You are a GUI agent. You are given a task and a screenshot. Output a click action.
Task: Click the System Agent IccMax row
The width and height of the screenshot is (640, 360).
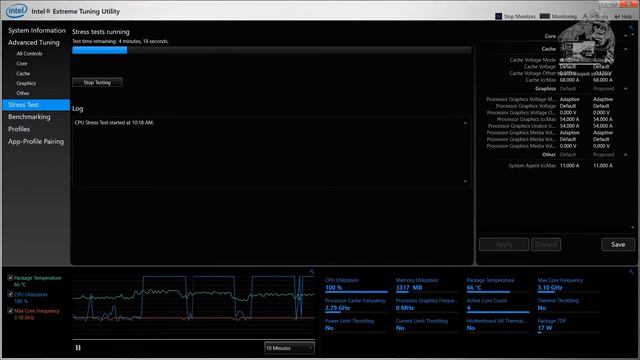560,166
